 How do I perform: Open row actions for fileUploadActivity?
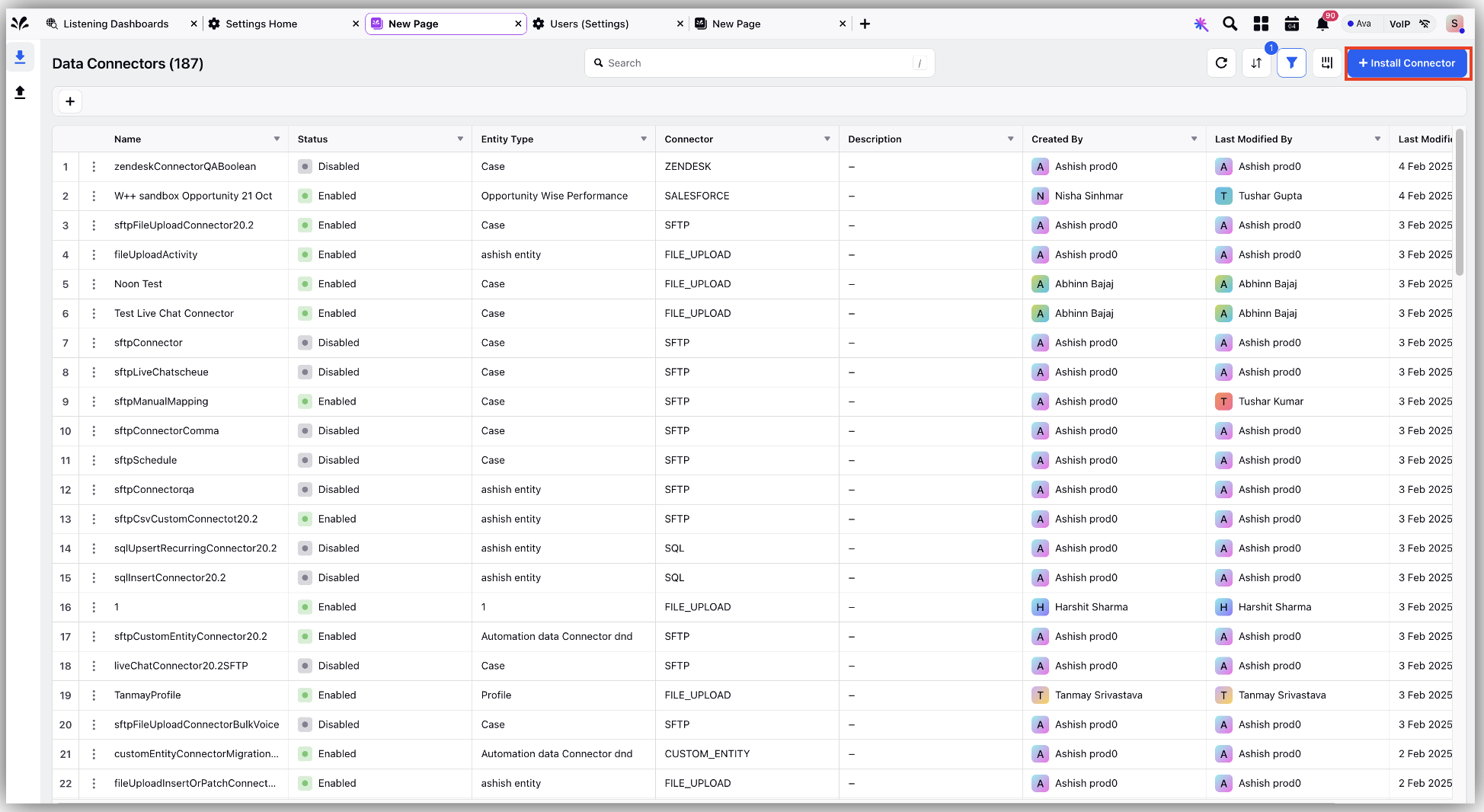94,254
